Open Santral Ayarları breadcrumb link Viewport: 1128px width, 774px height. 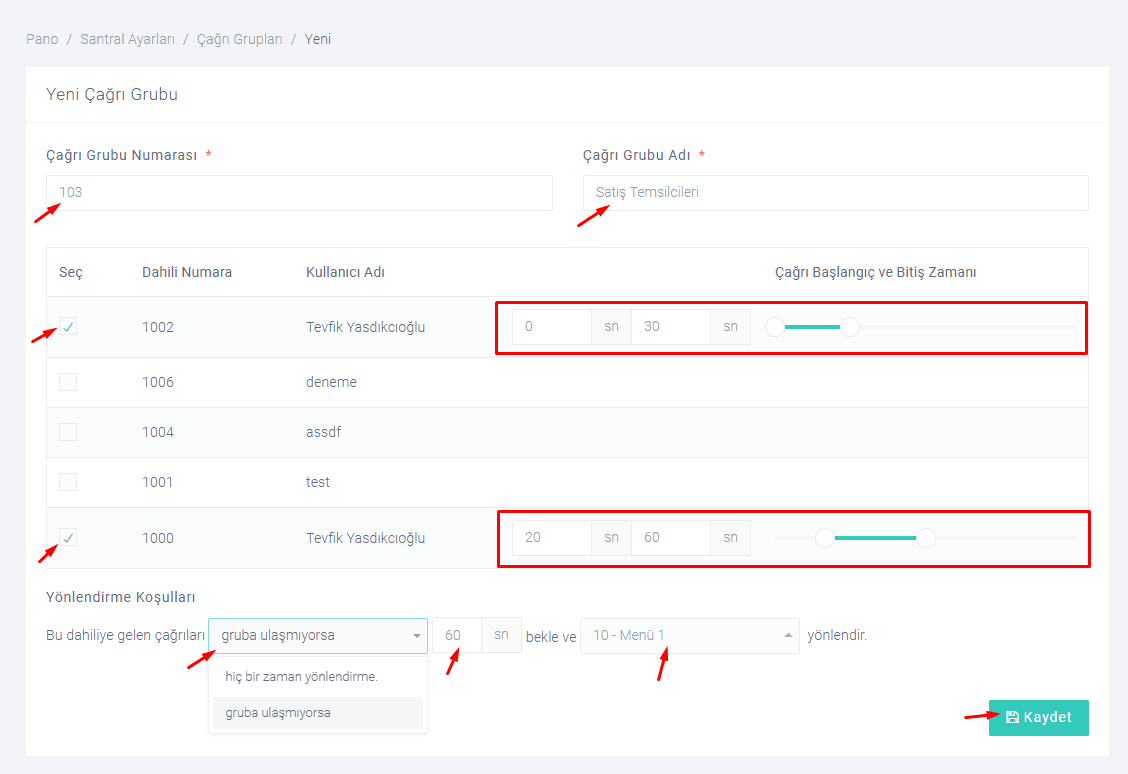click(x=127, y=39)
